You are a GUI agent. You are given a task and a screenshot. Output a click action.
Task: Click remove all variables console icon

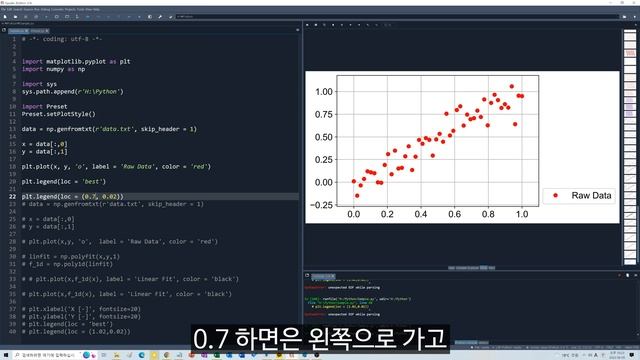tap(627, 276)
